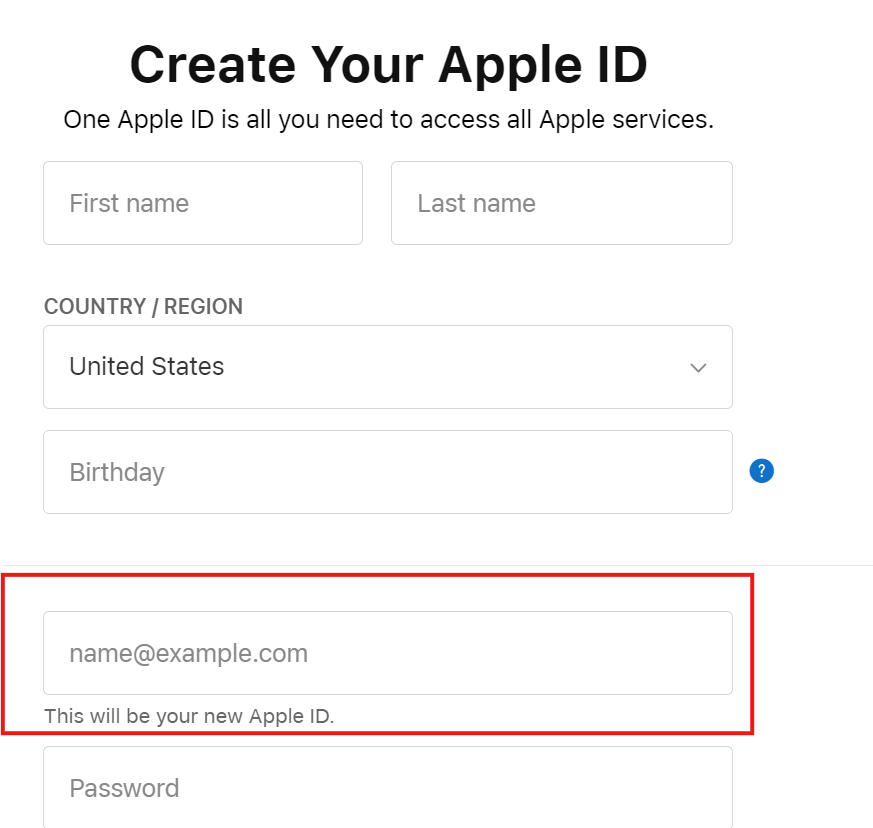Image resolution: width=873 pixels, height=828 pixels.
Task: Click the COUNTRY / REGION label
Action: point(144,307)
